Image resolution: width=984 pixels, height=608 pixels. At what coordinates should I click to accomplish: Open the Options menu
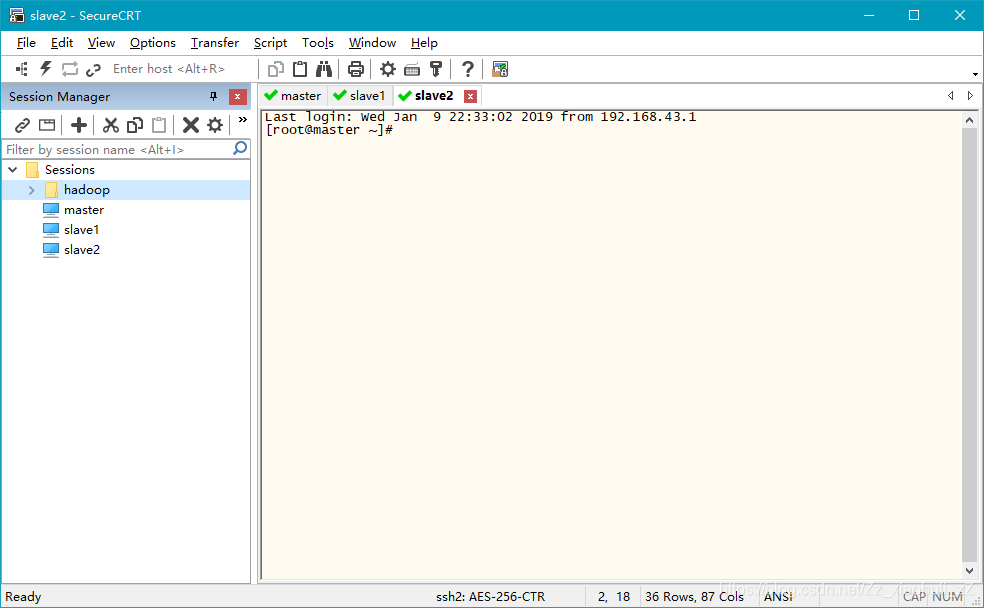152,43
